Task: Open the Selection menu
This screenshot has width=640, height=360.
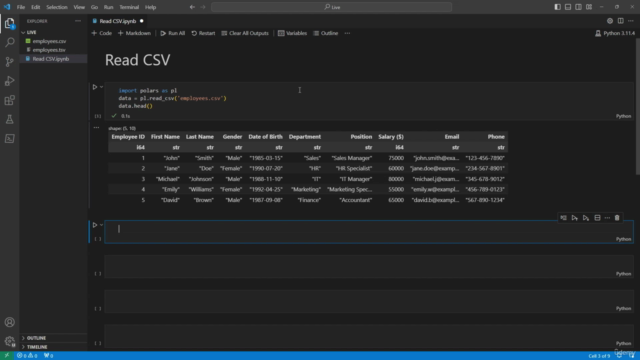Action: tap(57, 7)
